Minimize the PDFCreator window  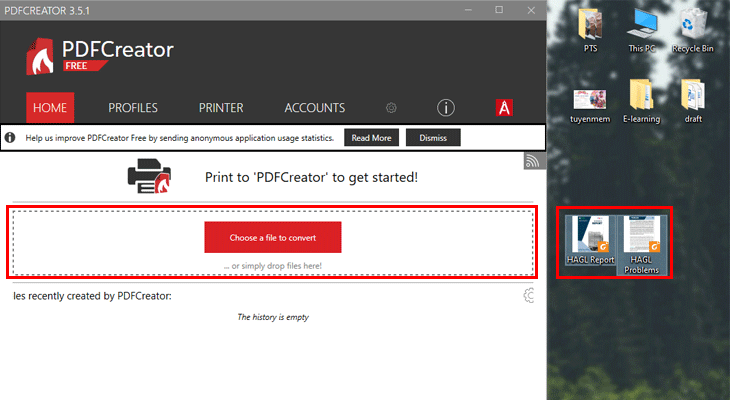coord(468,10)
